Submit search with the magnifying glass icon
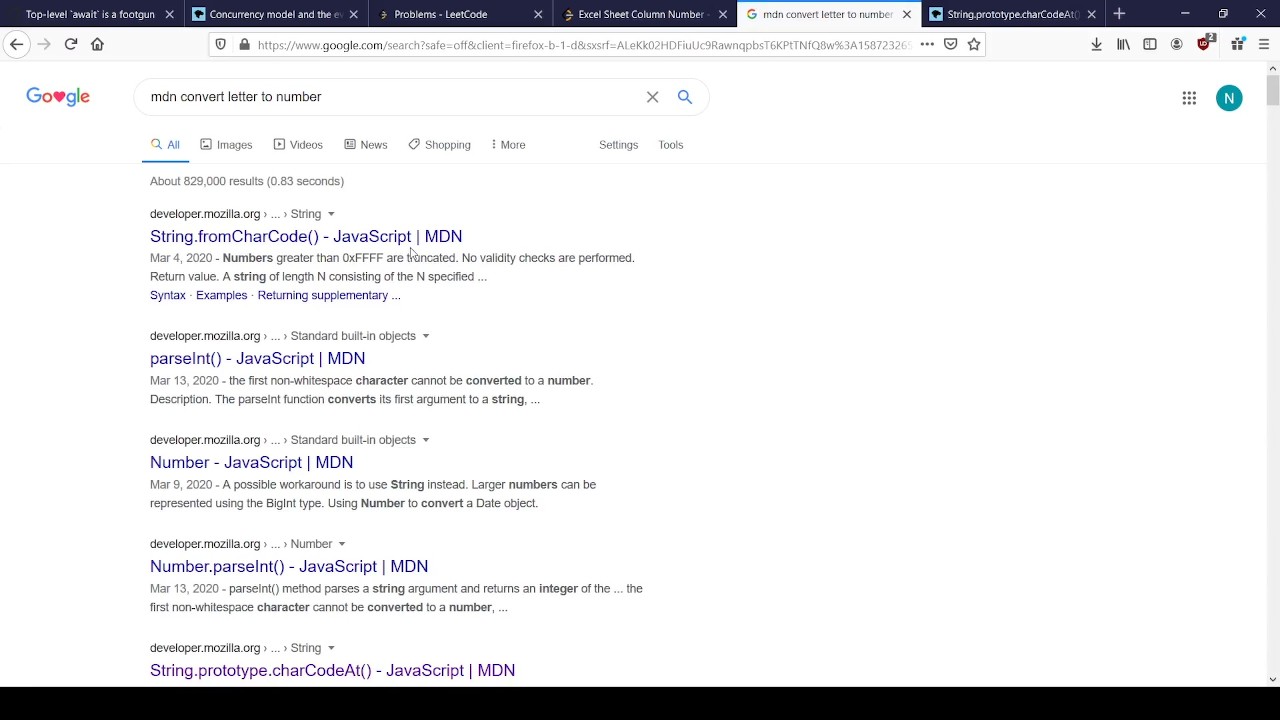Screen dimensions: 1280x720 [x=685, y=97]
